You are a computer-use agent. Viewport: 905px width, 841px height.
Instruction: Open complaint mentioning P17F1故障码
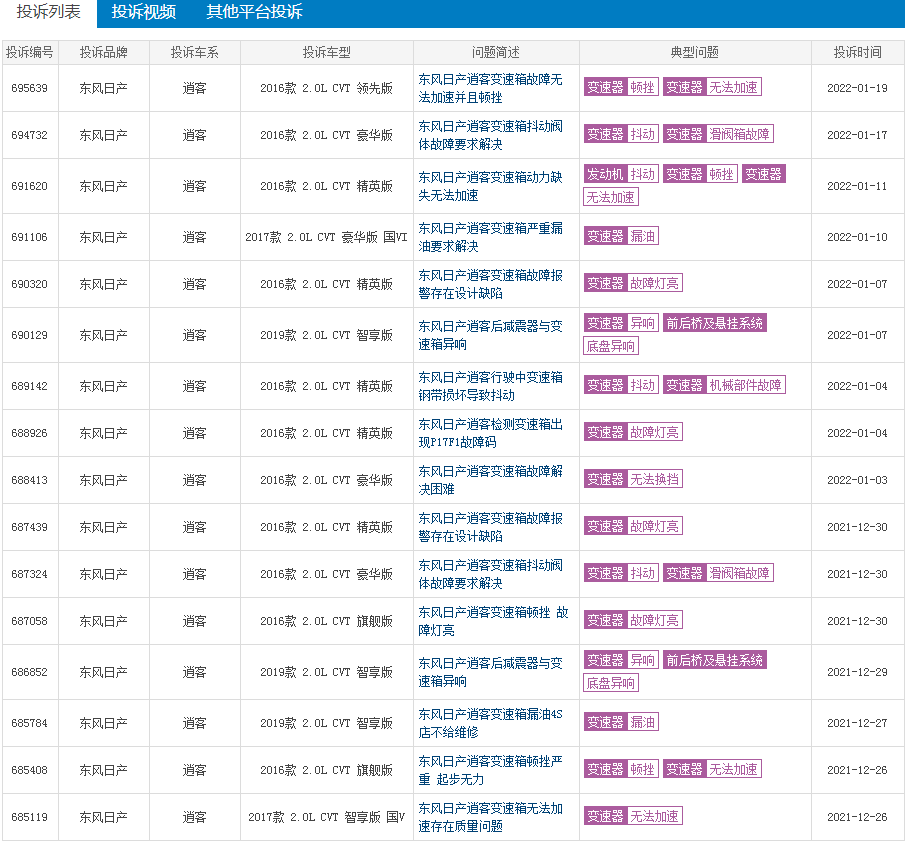coord(490,433)
